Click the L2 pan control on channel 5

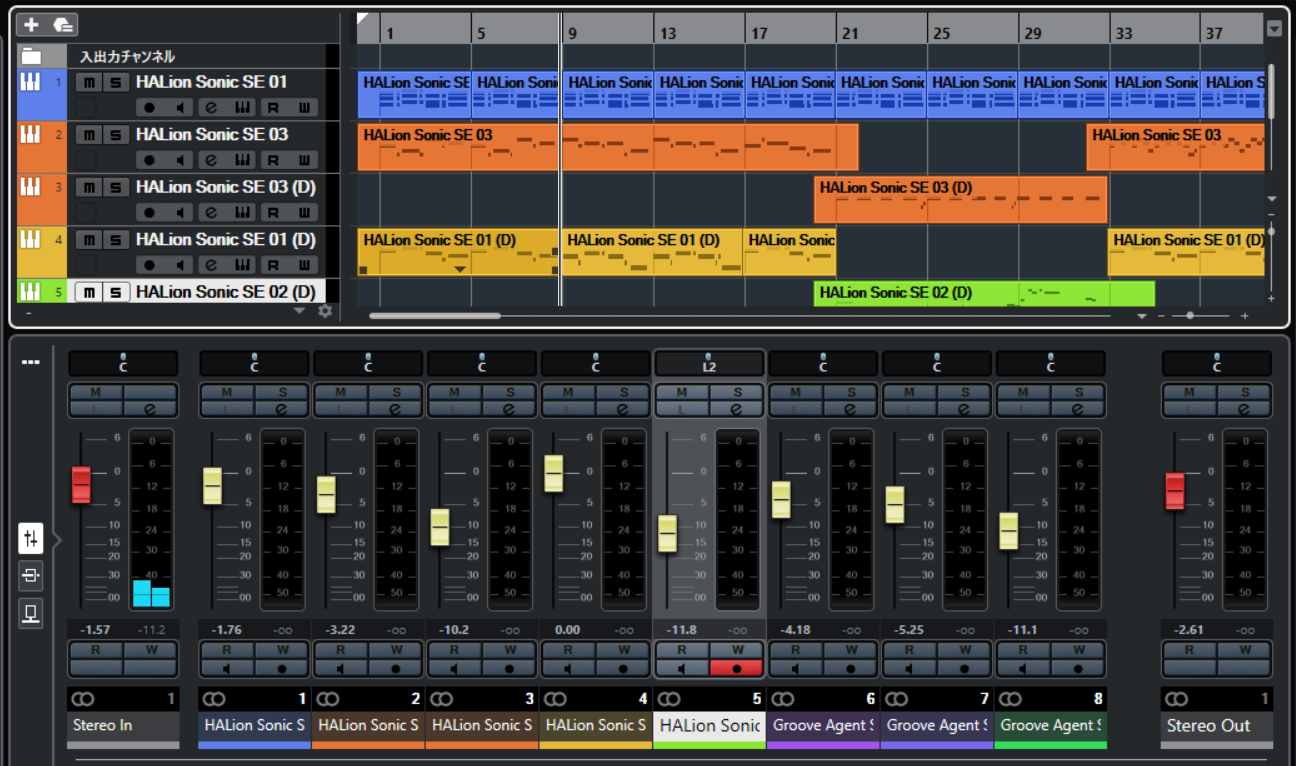click(x=710, y=362)
